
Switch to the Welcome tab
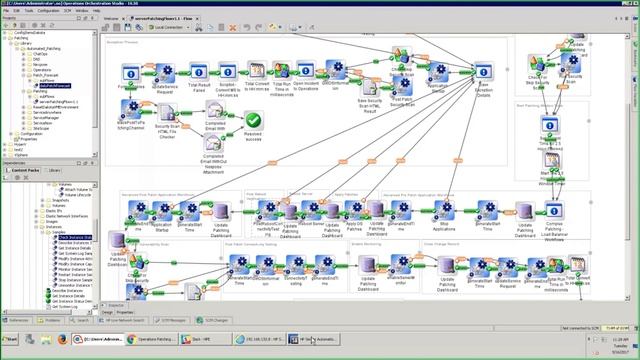[111, 19]
